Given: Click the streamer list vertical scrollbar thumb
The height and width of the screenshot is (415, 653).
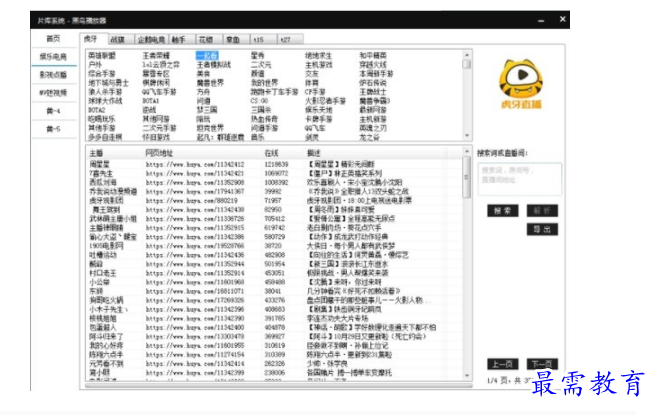Looking at the screenshot, I should pos(467,178).
